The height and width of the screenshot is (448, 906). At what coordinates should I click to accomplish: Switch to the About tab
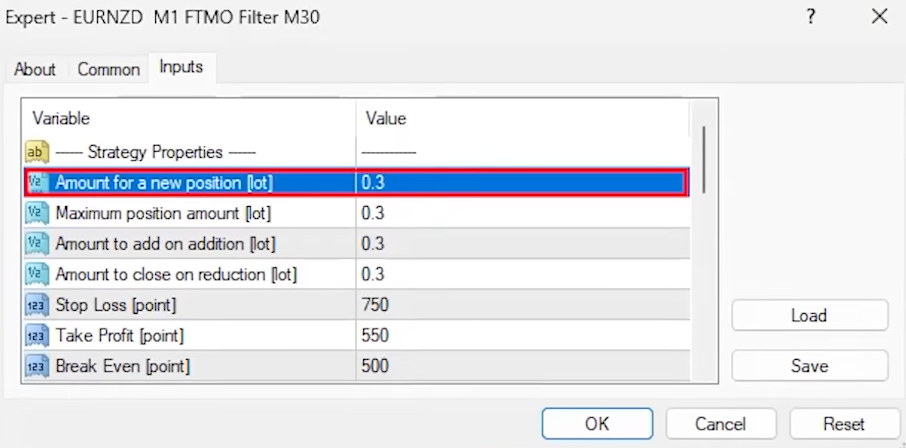tap(35, 69)
